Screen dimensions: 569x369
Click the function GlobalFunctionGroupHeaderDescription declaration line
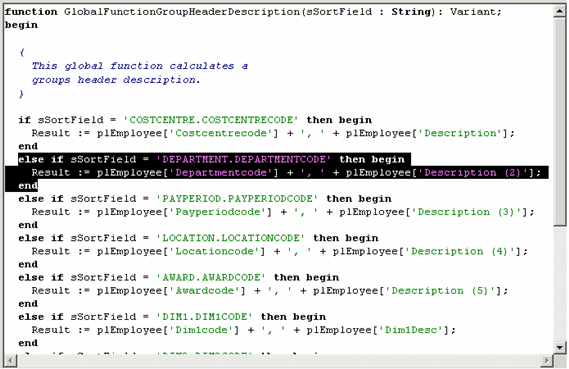pos(253,12)
